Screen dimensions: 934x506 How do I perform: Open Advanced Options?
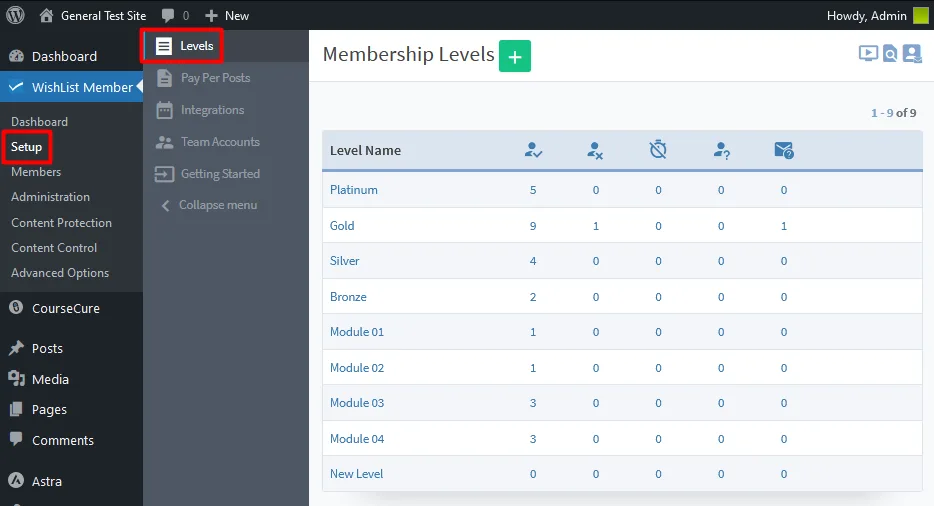(60, 272)
